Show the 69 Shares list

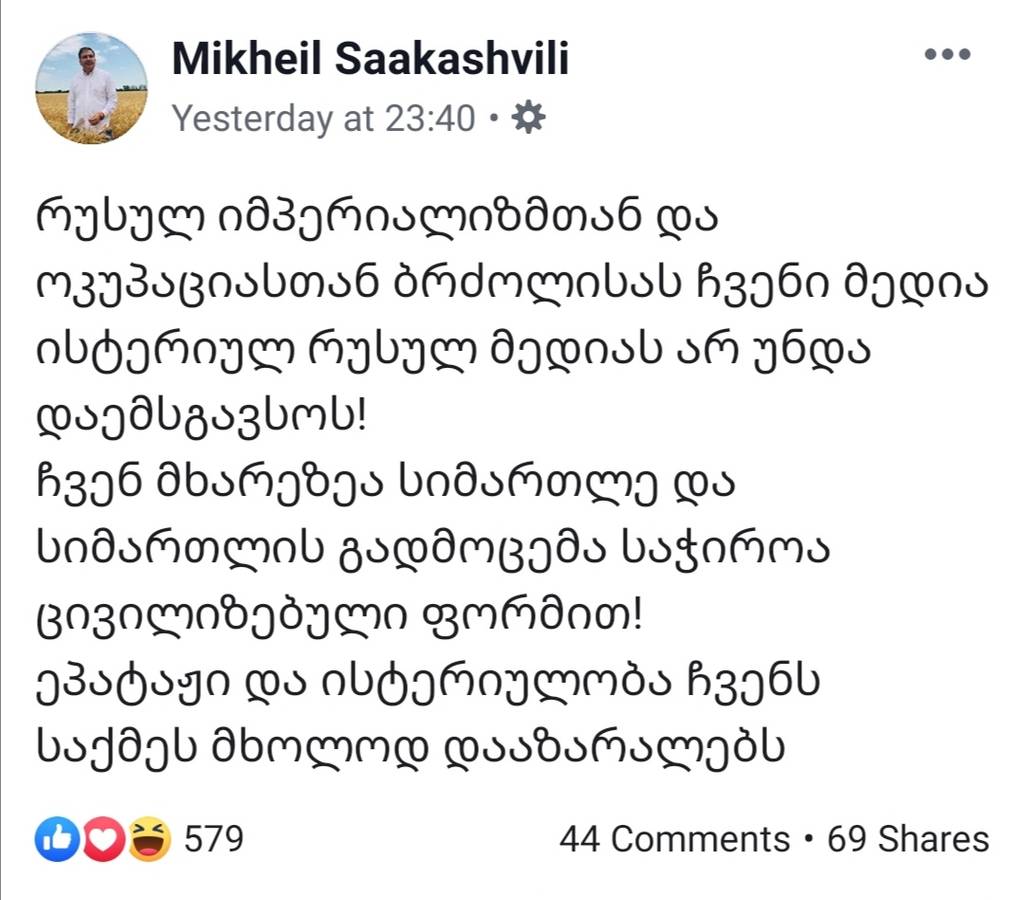click(908, 839)
